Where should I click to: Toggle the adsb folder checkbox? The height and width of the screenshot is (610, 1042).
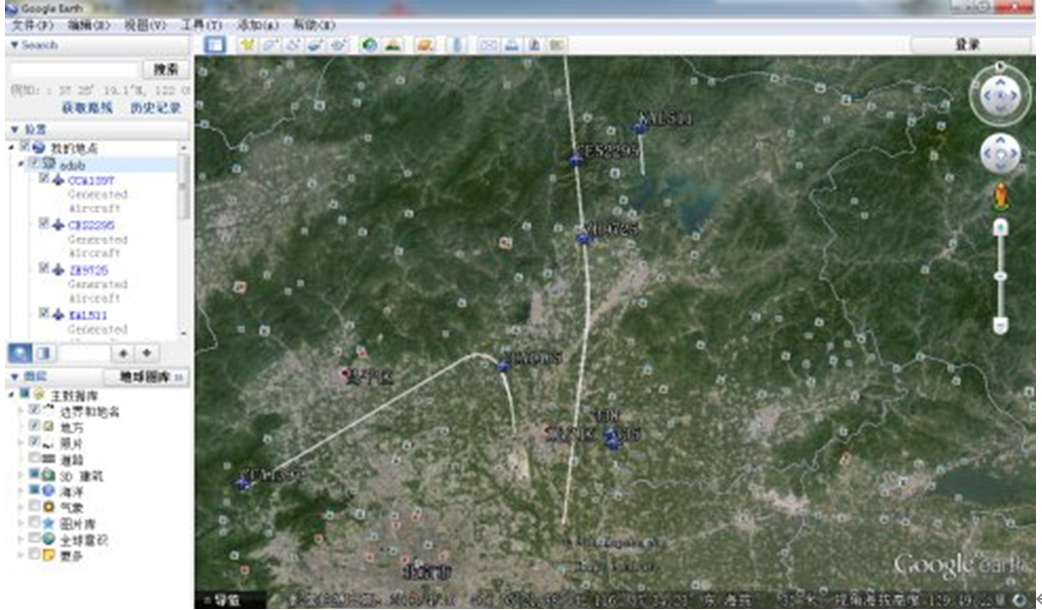pos(35,163)
